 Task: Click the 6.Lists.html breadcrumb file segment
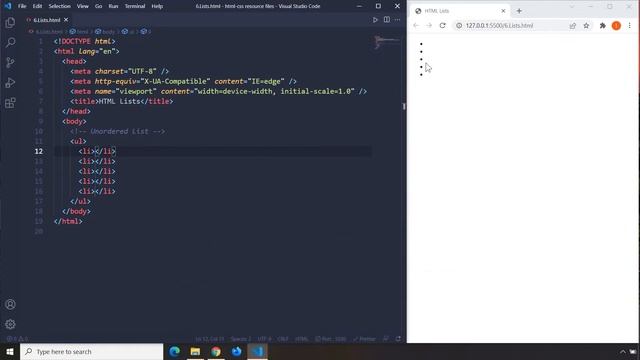[46, 31]
